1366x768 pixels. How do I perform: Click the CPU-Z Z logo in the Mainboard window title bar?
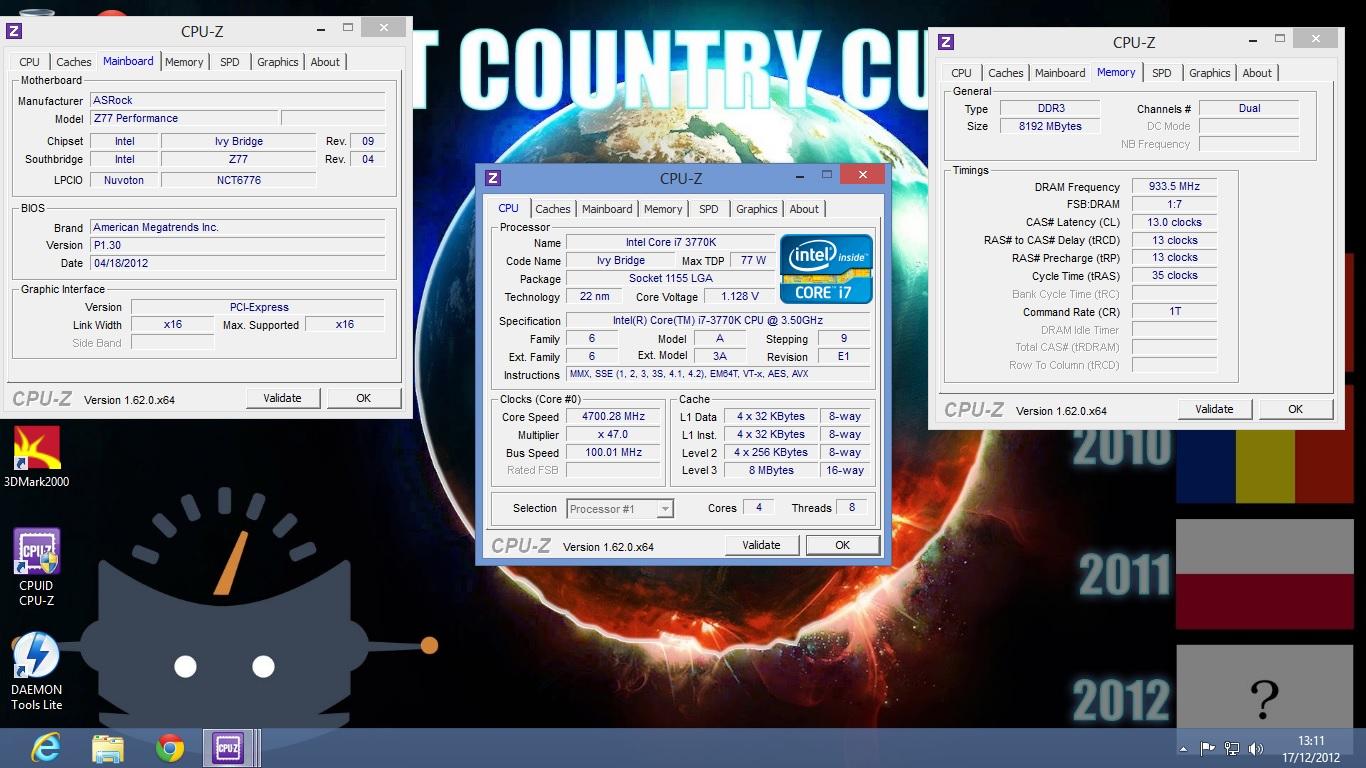tap(16, 32)
